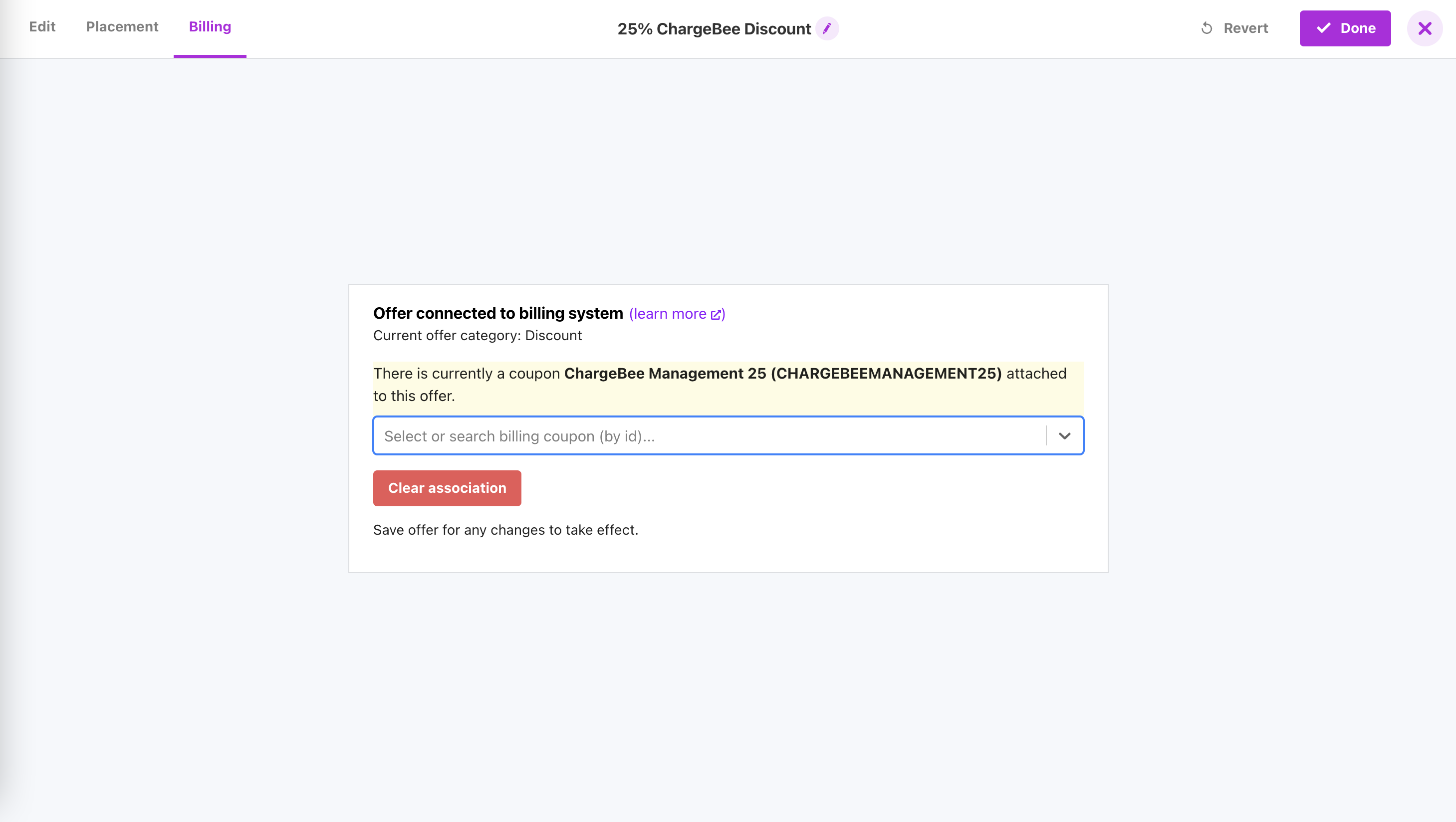Image resolution: width=1456 pixels, height=822 pixels.
Task: Select the Billing tab
Action: click(210, 26)
